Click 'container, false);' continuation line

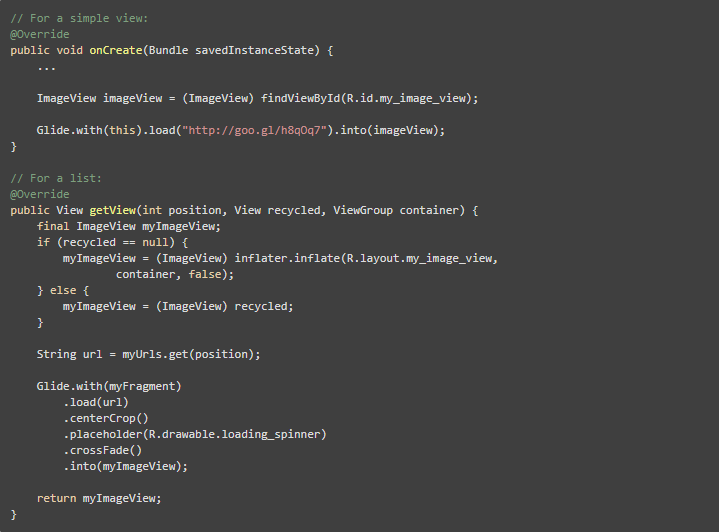coord(175,274)
